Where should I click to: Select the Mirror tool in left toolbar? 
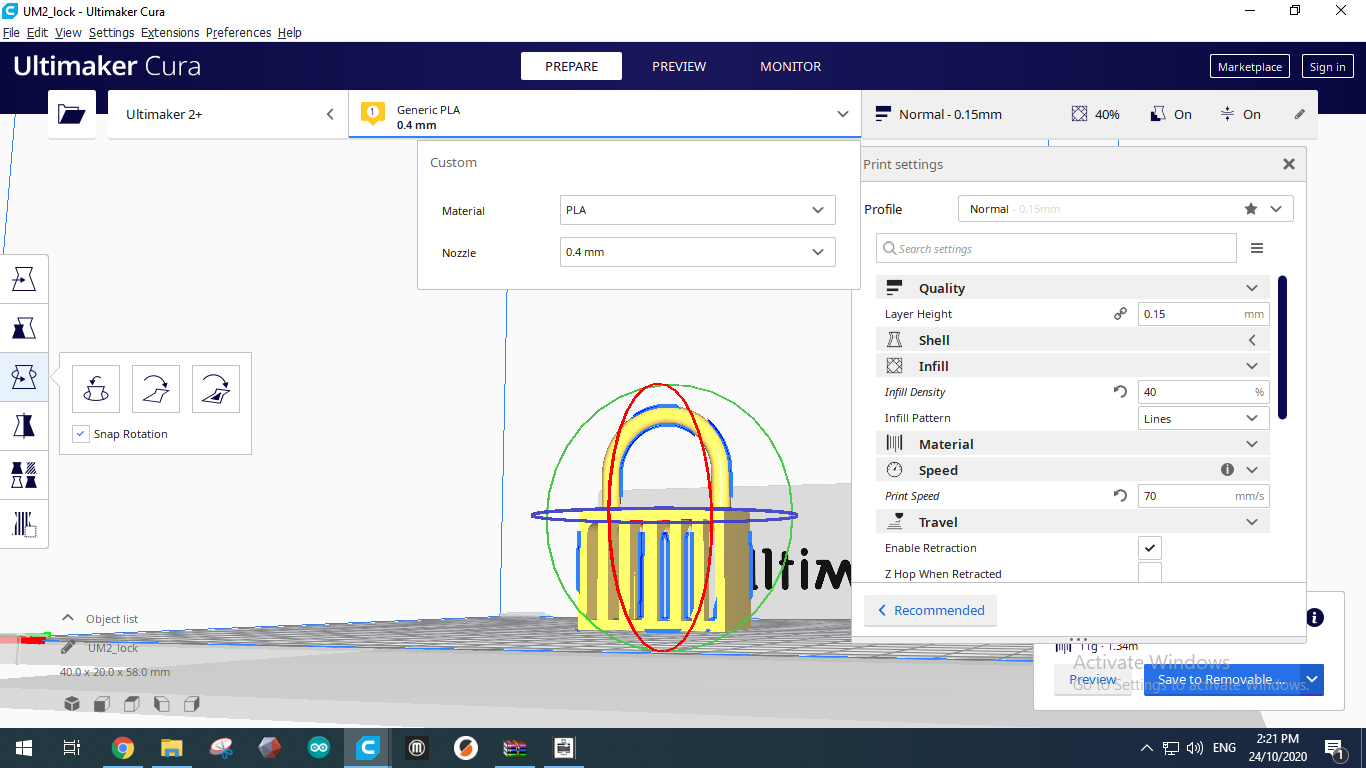24,425
